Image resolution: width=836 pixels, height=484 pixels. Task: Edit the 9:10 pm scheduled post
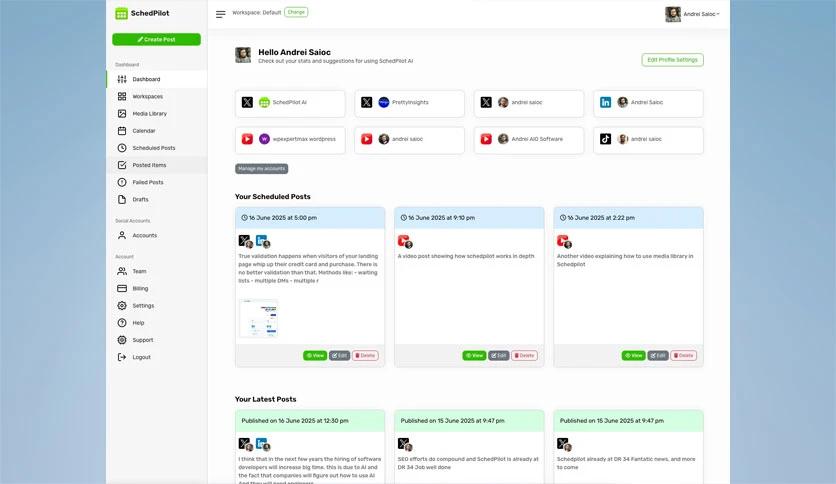[499, 356]
